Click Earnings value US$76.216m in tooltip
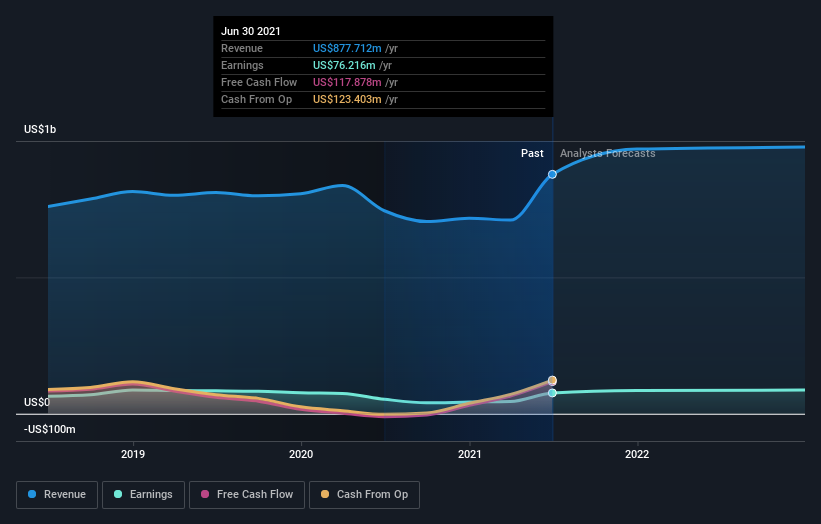This screenshot has width=821, height=524. 344,65
